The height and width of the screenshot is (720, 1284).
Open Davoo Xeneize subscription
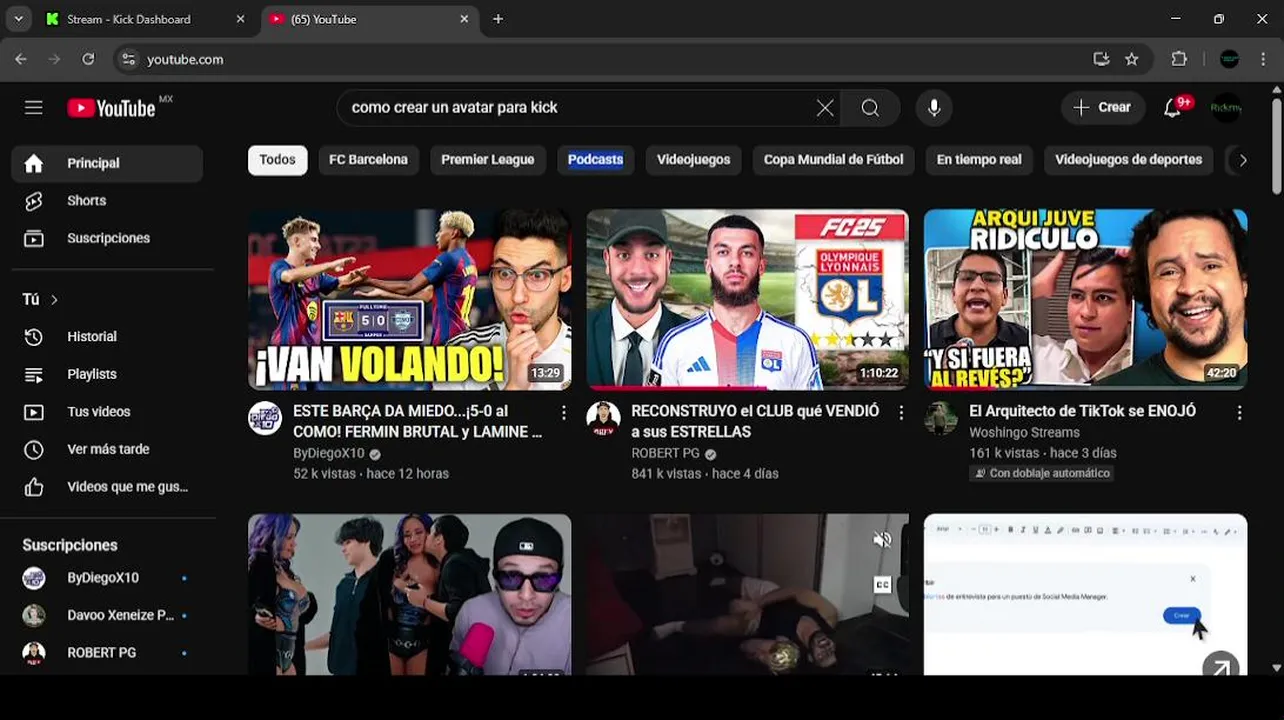coord(107,615)
